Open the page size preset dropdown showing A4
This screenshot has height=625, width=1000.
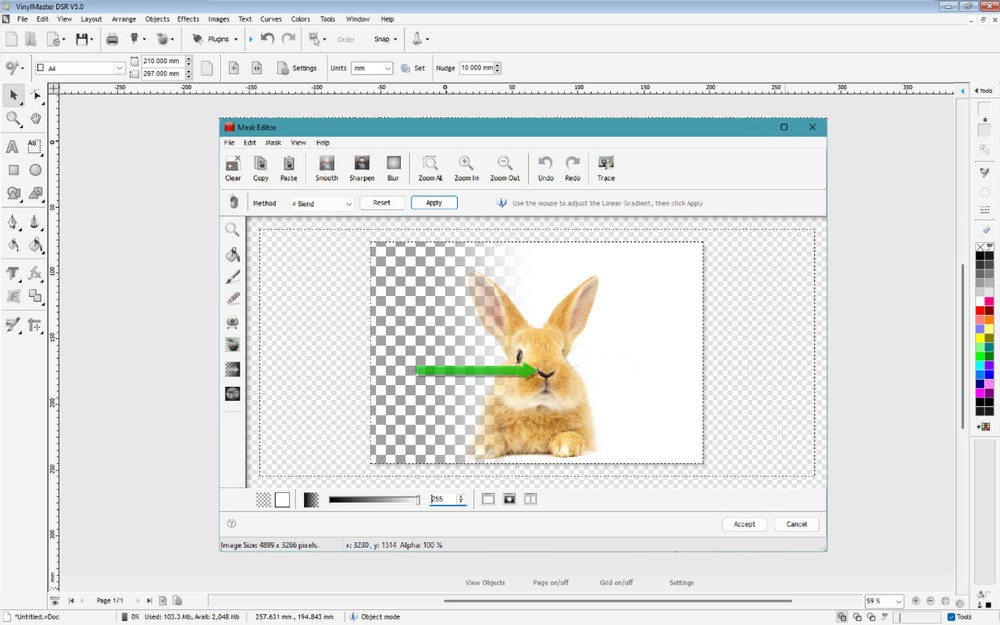78,67
